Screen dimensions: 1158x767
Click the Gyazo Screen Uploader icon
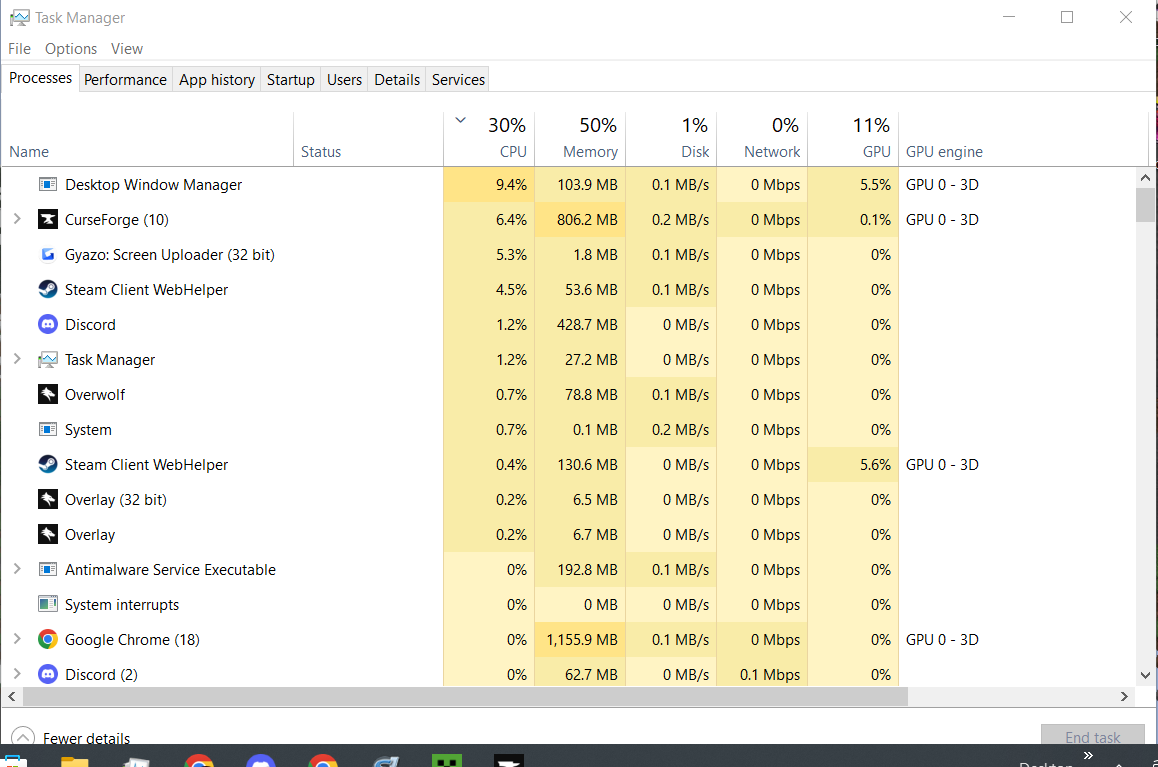[47, 255]
